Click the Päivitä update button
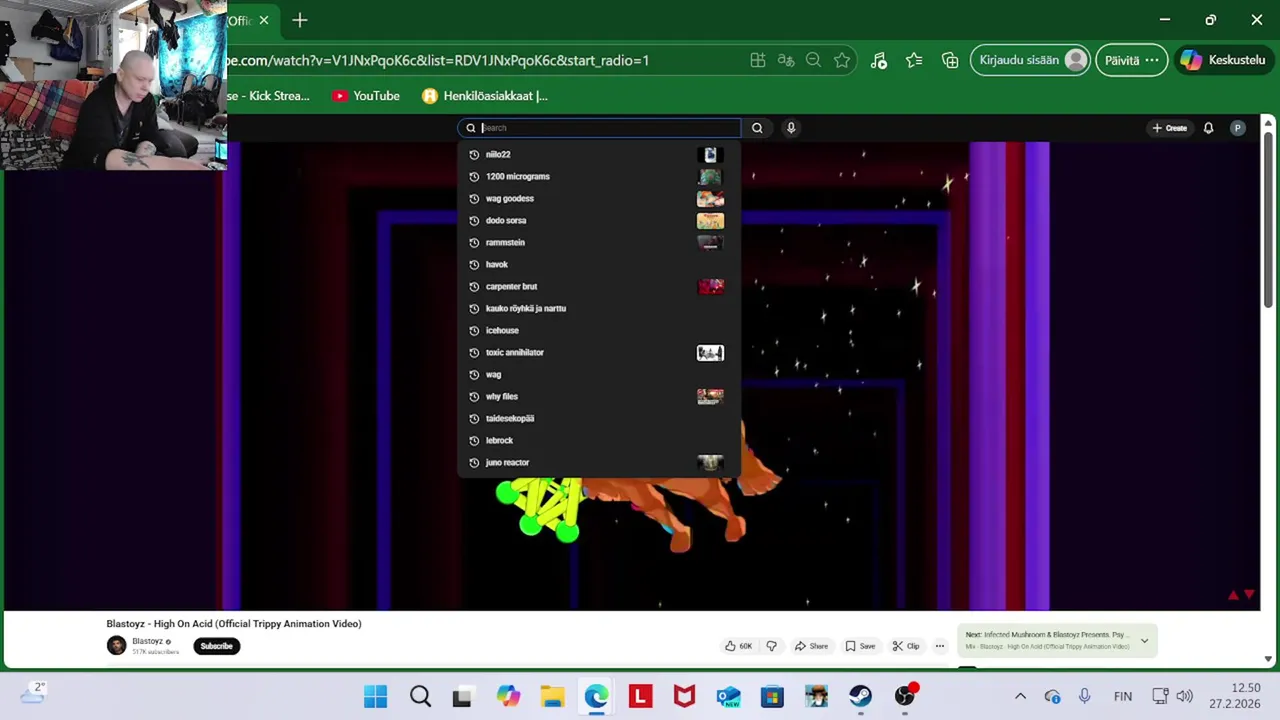The image size is (1280, 720). coord(1131,60)
